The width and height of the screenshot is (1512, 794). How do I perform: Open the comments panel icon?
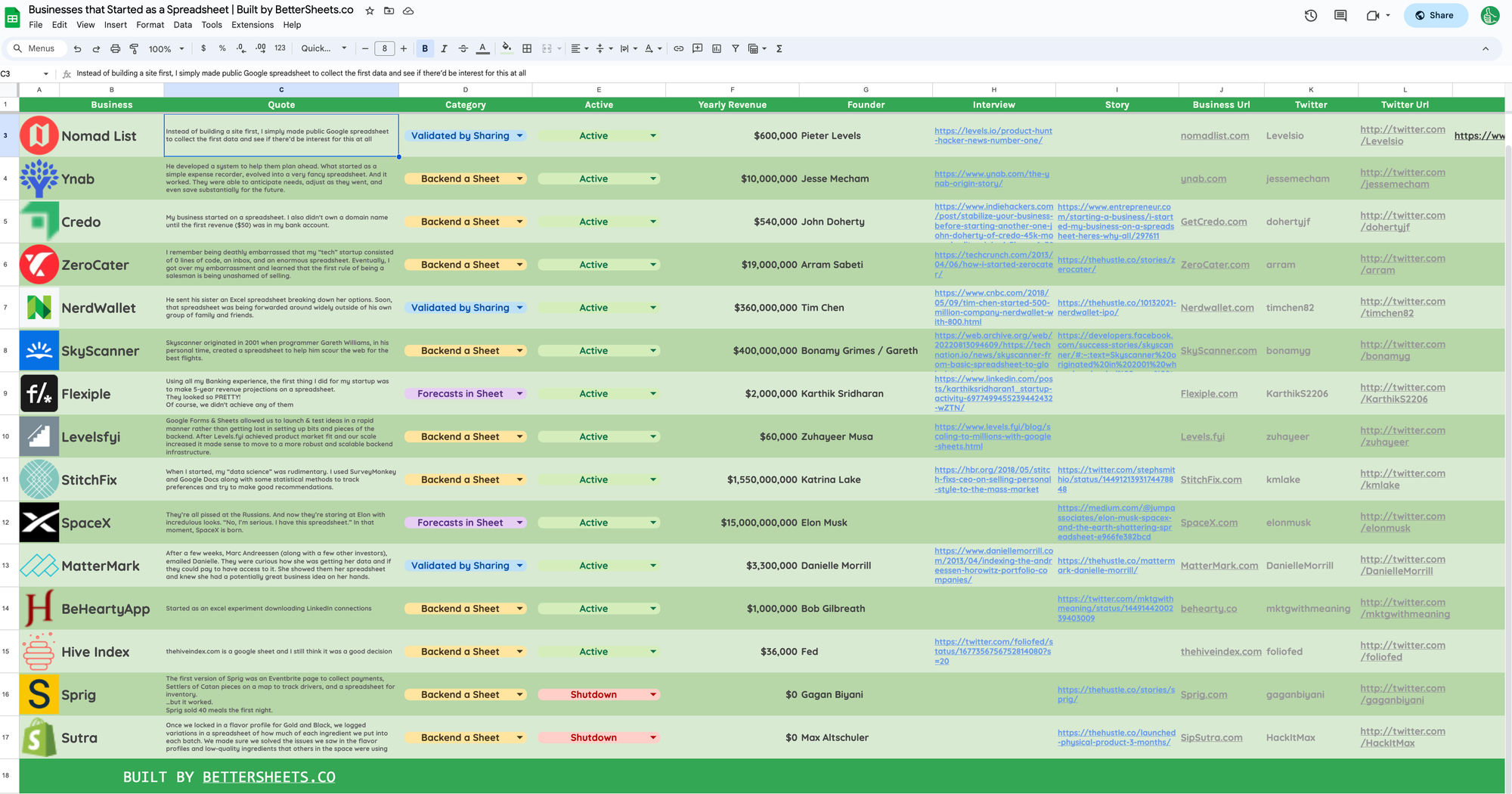click(1340, 15)
